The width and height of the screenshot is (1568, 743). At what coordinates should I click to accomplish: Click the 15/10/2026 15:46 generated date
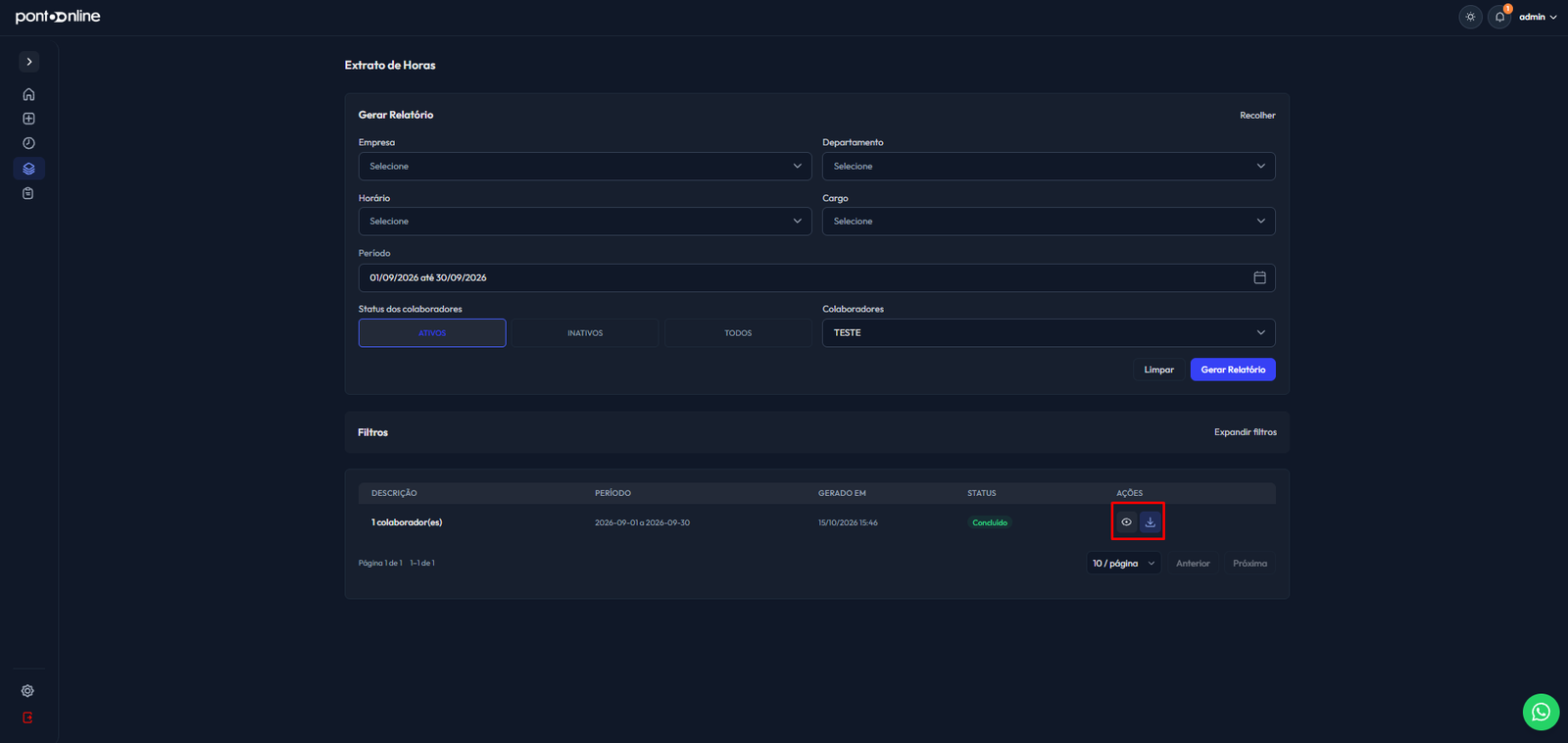pos(848,522)
